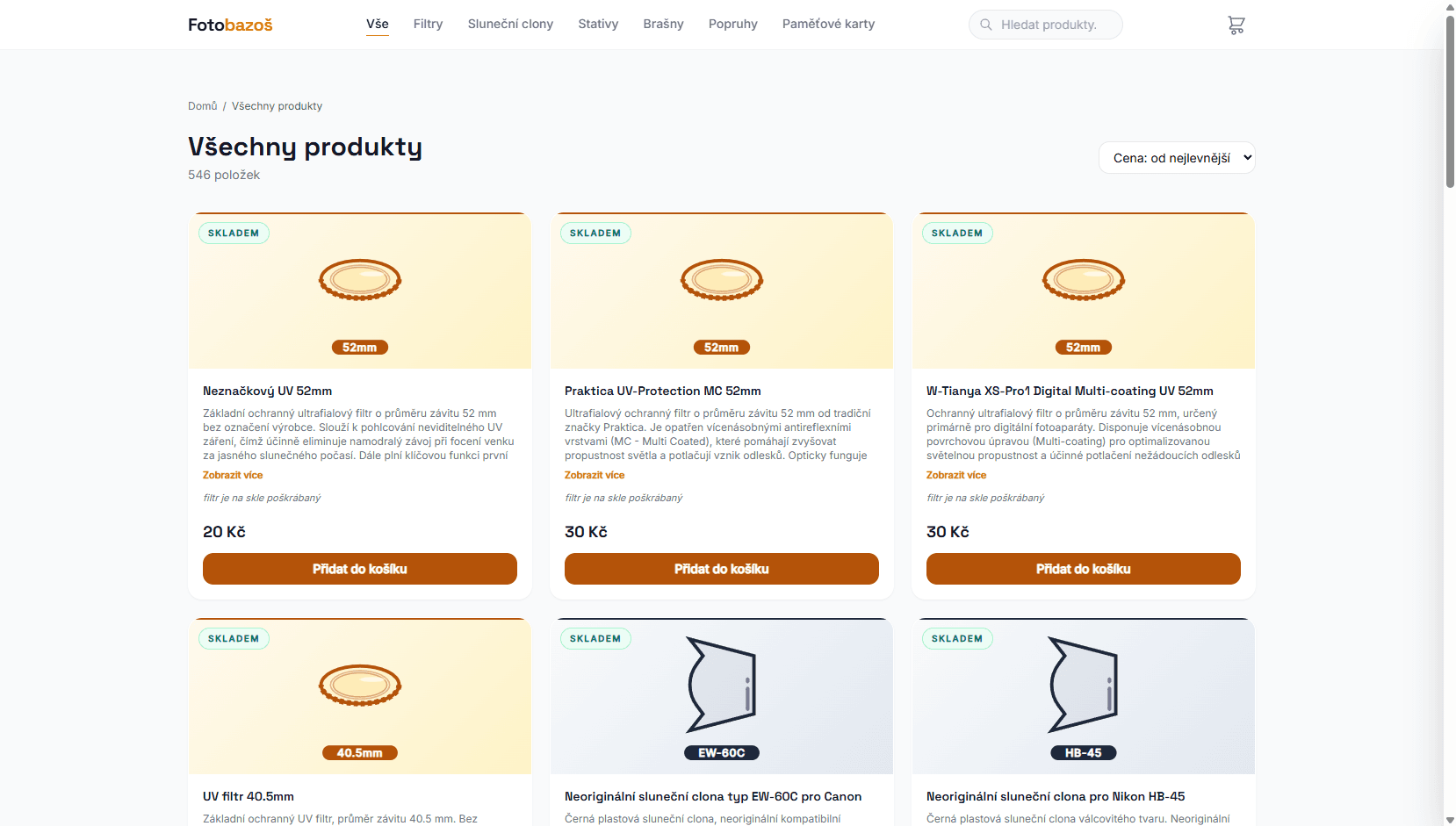Viewport: 1456px width, 826px height.
Task: Click the Fotobazoš logo
Action: (x=230, y=25)
